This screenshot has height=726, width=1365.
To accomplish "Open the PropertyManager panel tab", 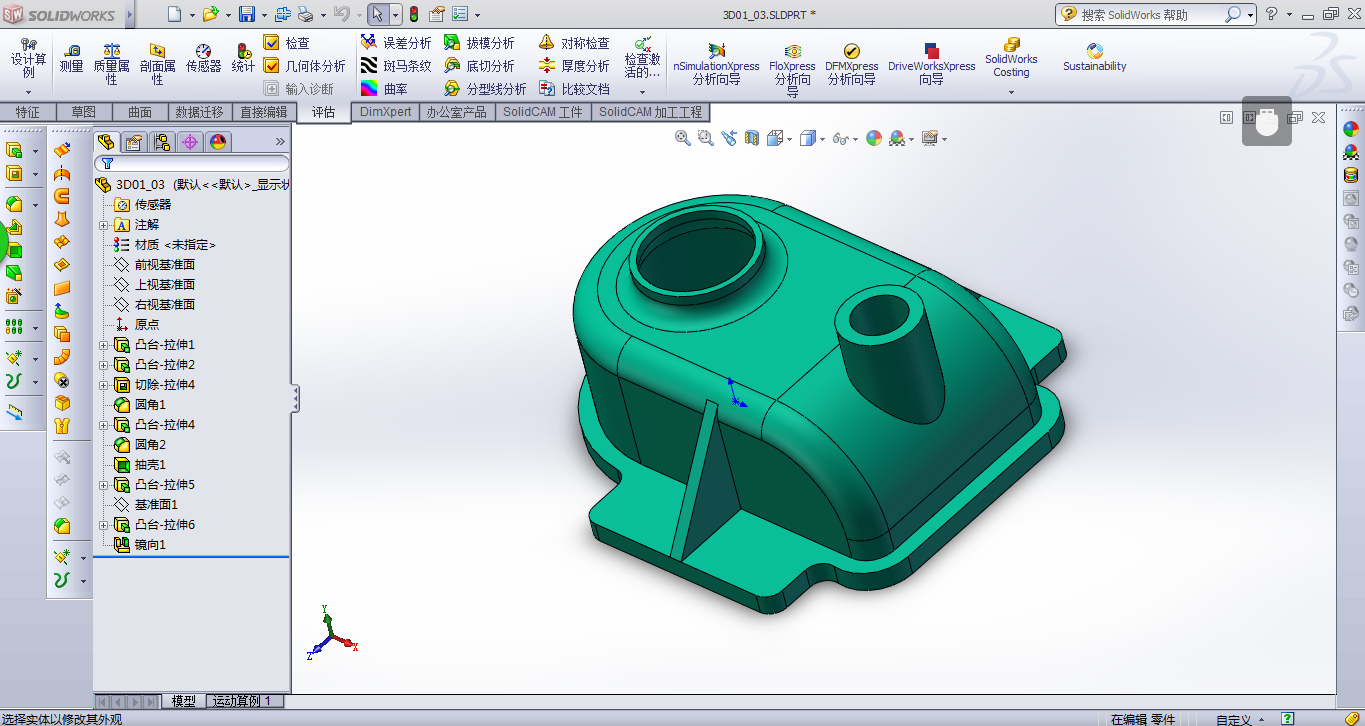I will click(x=133, y=142).
